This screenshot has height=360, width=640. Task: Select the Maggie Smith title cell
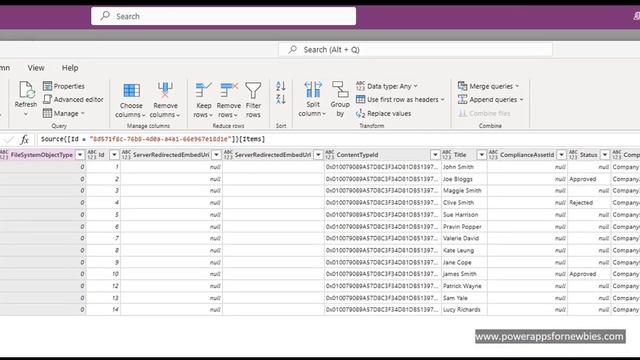tap(464, 191)
